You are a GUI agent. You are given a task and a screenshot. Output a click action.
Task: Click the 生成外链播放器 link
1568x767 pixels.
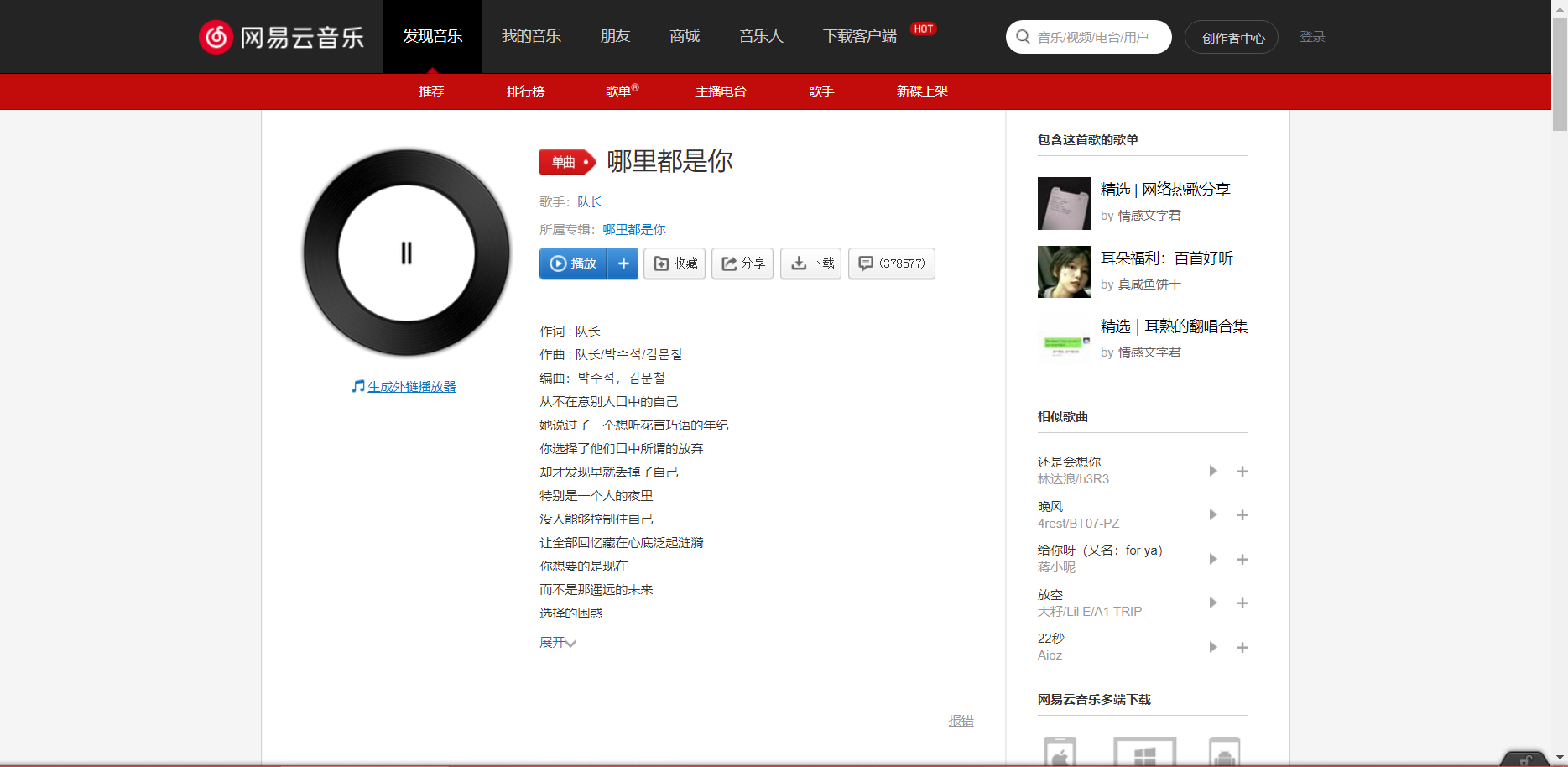pyautogui.click(x=411, y=387)
